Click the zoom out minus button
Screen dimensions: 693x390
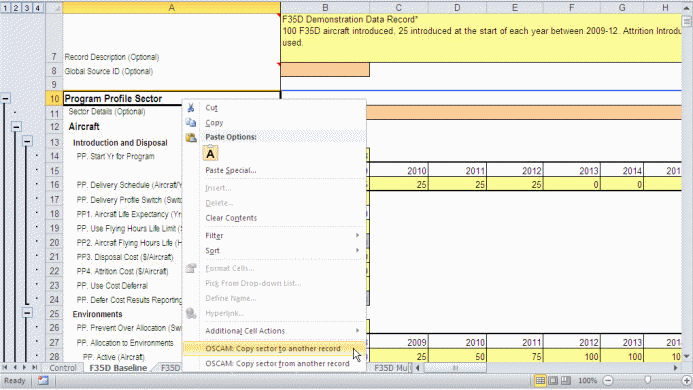pos(608,380)
